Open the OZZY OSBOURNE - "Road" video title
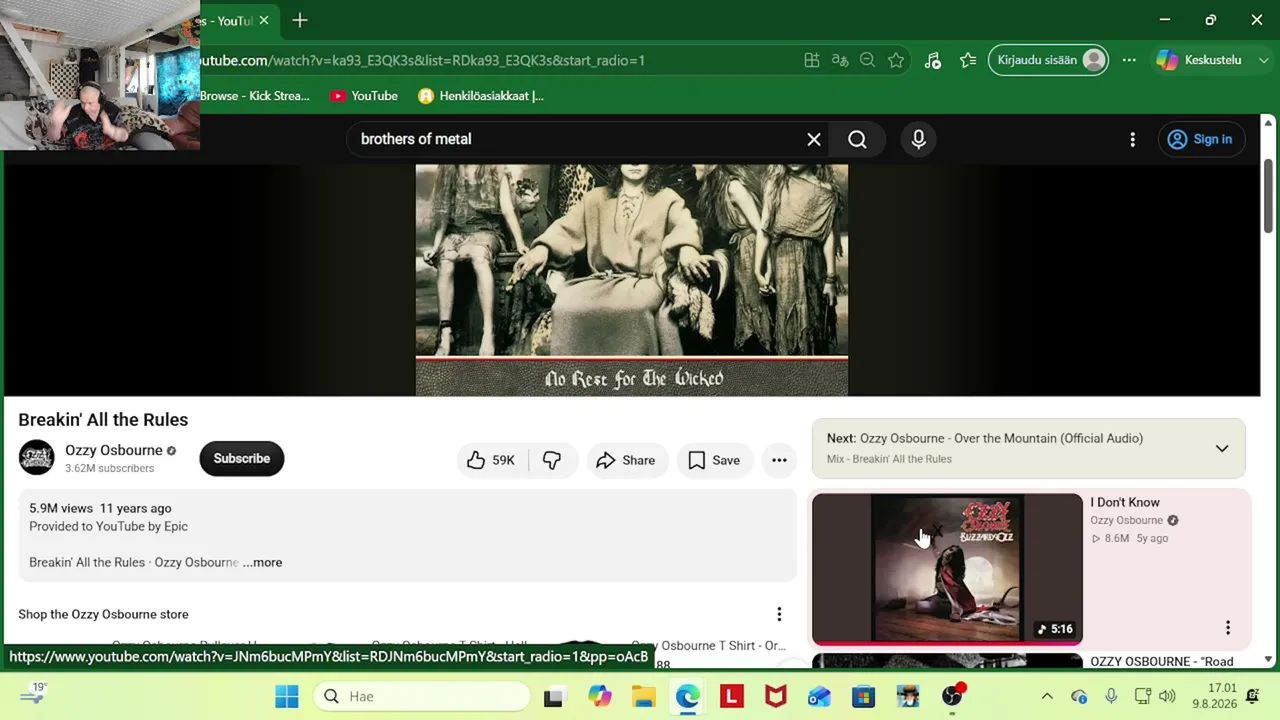Image resolution: width=1280 pixels, height=720 pixels. coord(1162,662)
